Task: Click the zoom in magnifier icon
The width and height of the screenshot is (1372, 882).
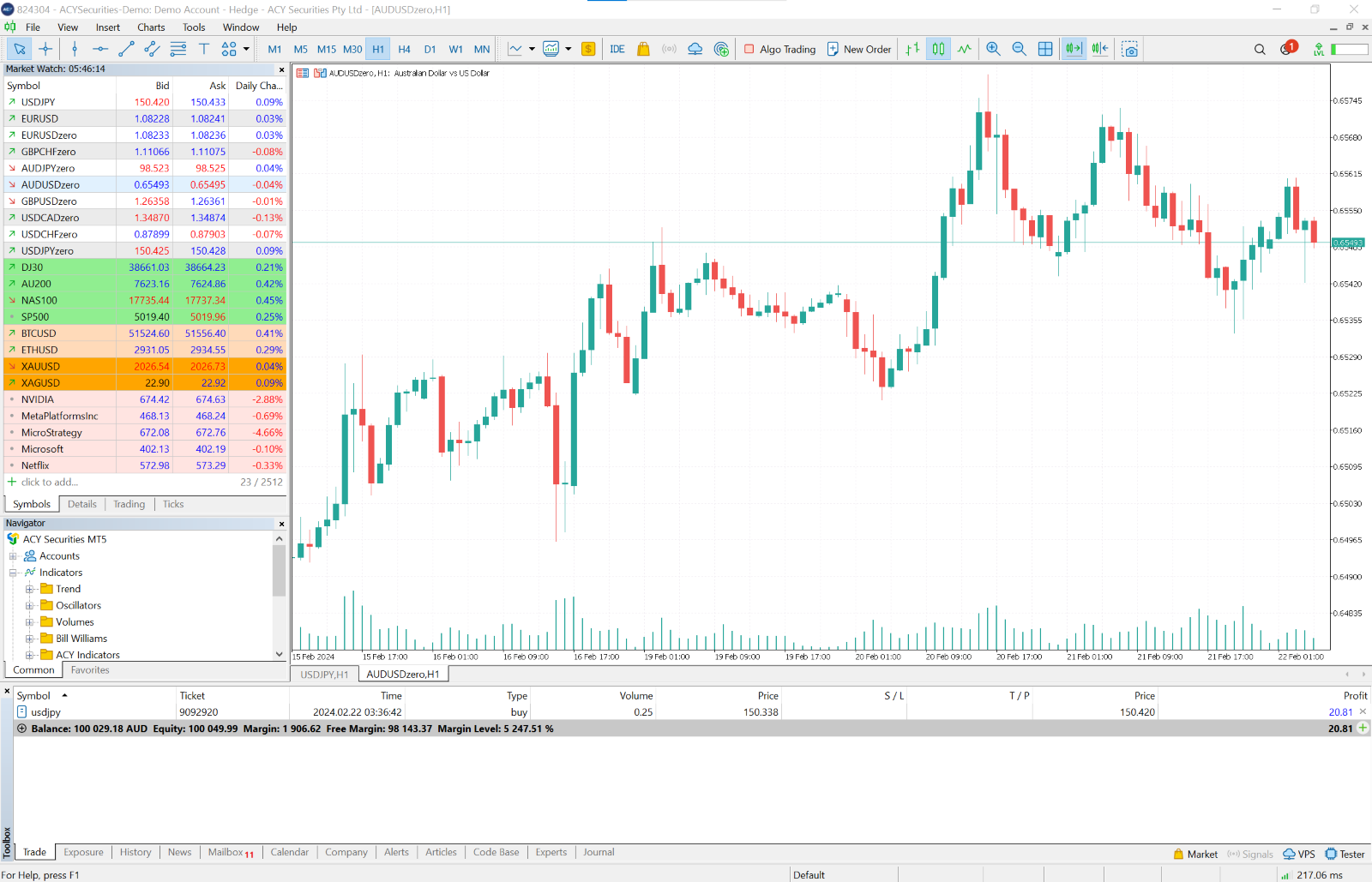Action: click(x=993, y=49)
